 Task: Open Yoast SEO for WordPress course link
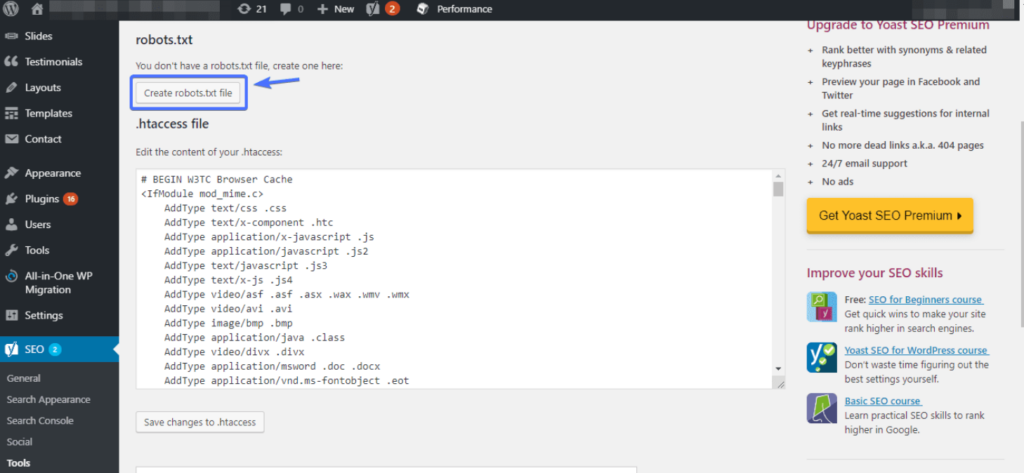916,350
